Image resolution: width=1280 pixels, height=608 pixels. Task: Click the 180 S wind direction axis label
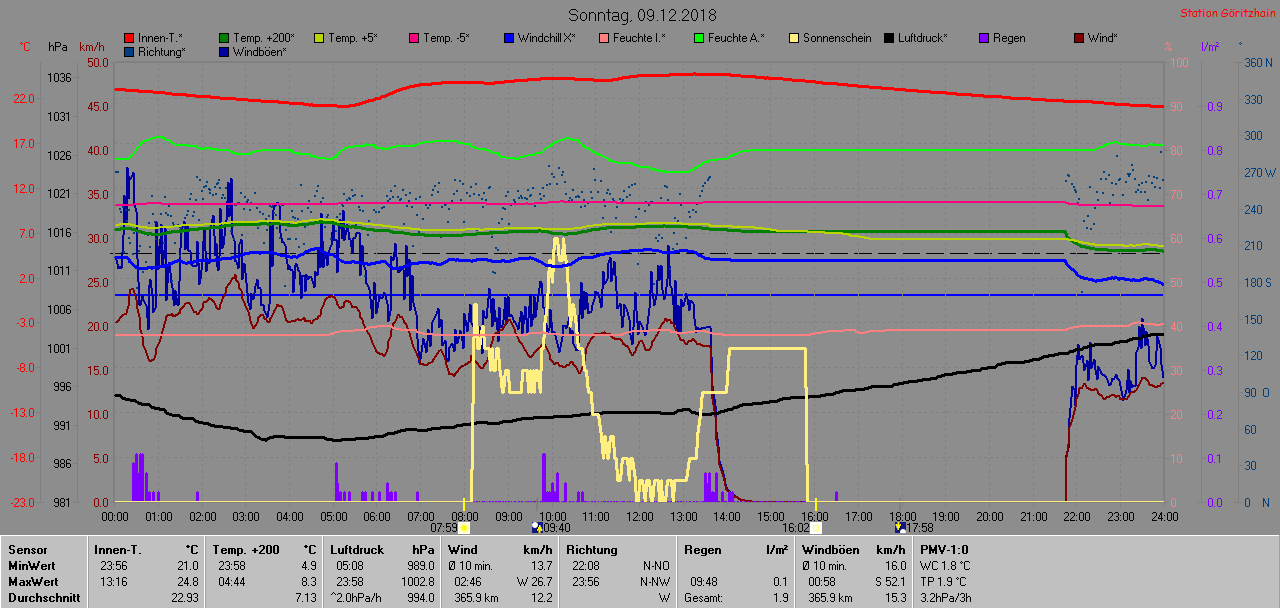click(x=1259, y=283)
